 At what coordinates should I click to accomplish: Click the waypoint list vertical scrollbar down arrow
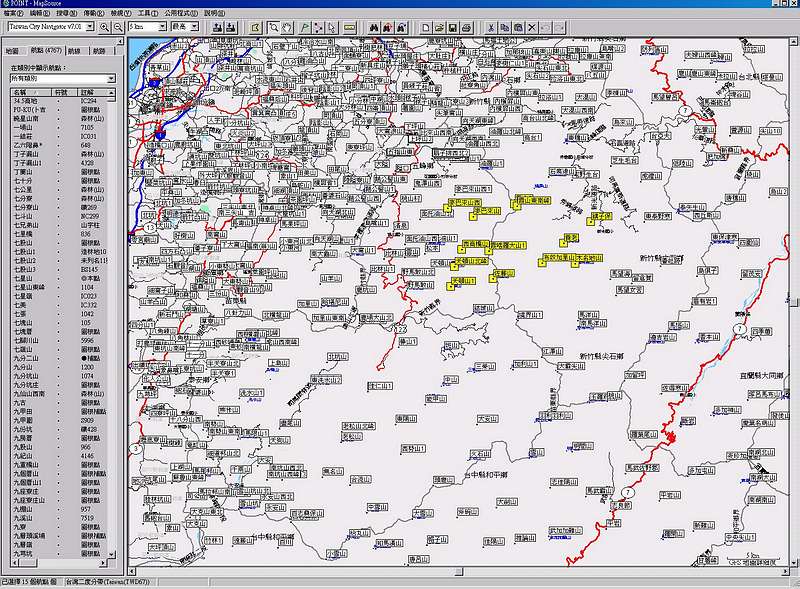112,554
